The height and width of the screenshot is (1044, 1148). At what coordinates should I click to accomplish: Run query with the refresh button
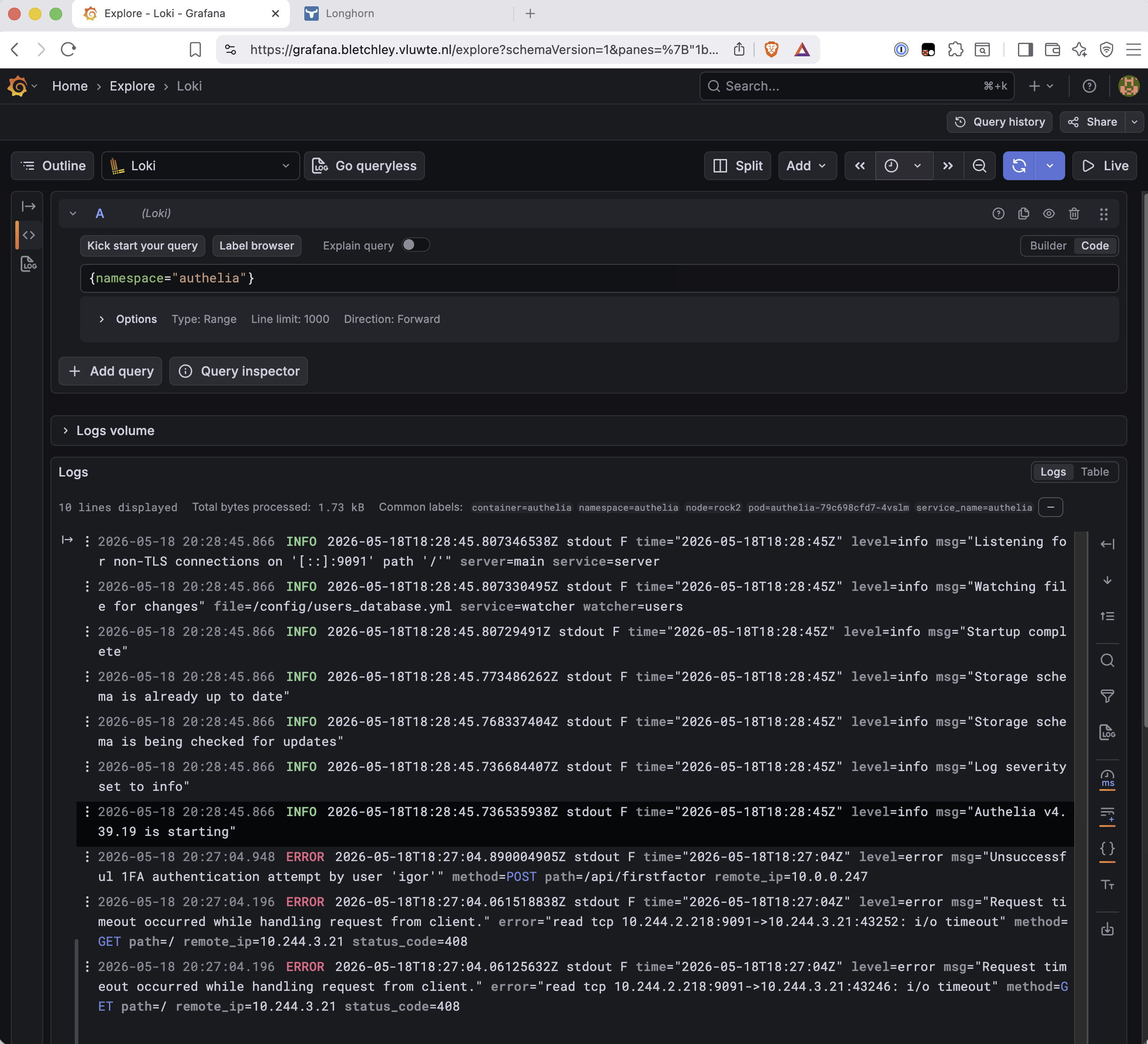point(1019,166)
